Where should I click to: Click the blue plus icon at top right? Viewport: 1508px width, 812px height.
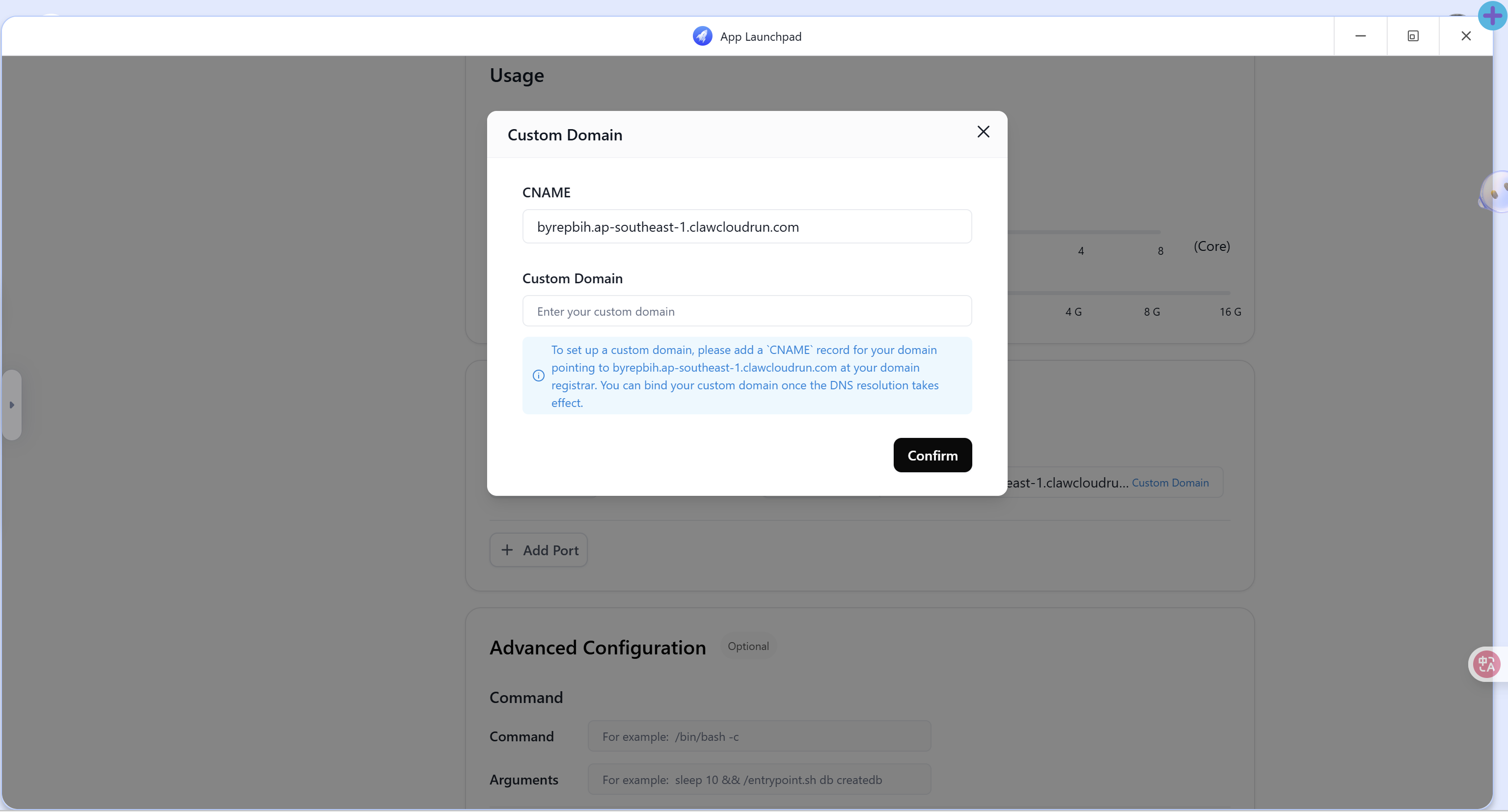(1492, 16)
